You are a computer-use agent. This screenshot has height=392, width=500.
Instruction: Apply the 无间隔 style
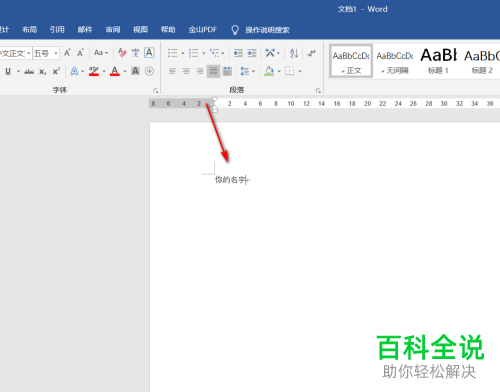(x=395, y=61)
